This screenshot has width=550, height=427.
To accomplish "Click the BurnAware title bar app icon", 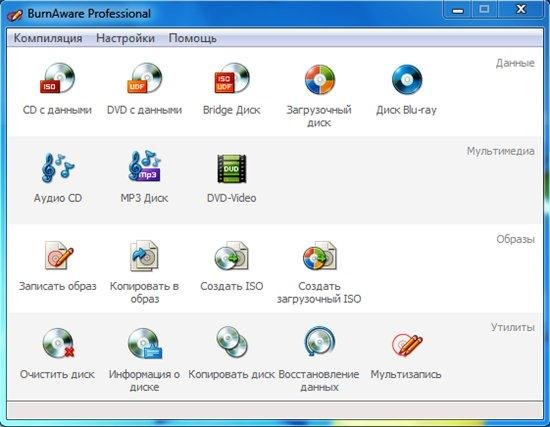I will 15,14.
